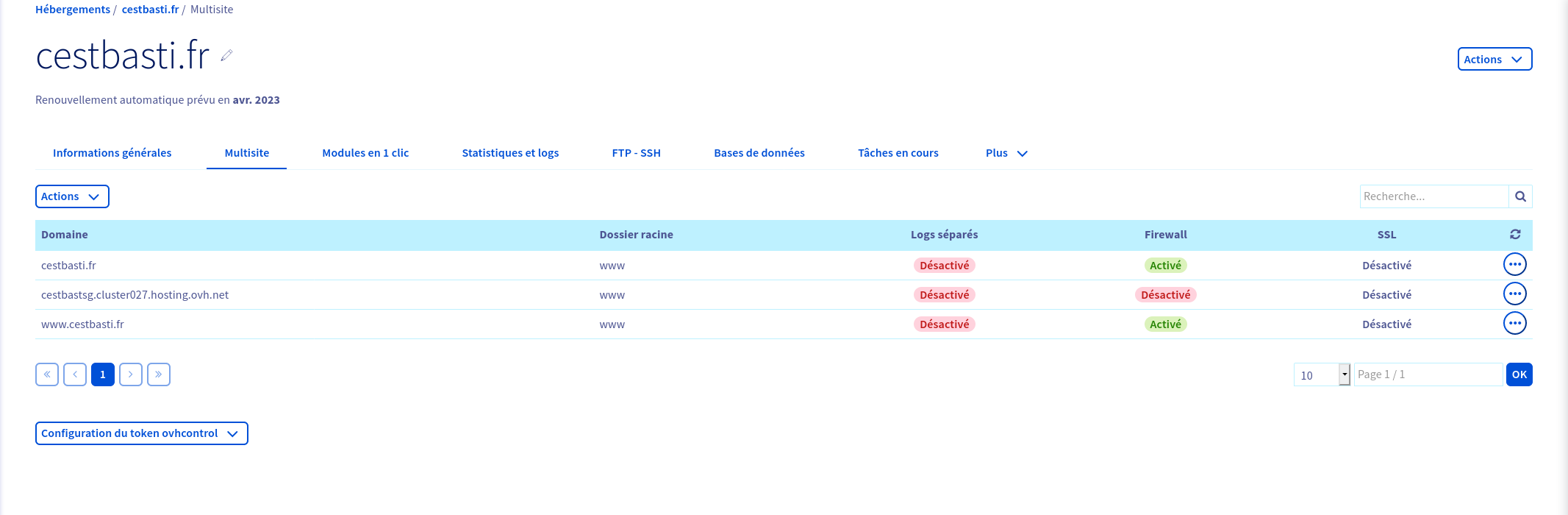Open the more options menu for cestbasti.fr row
1568x515 pixels.
tap(1514, 264)
